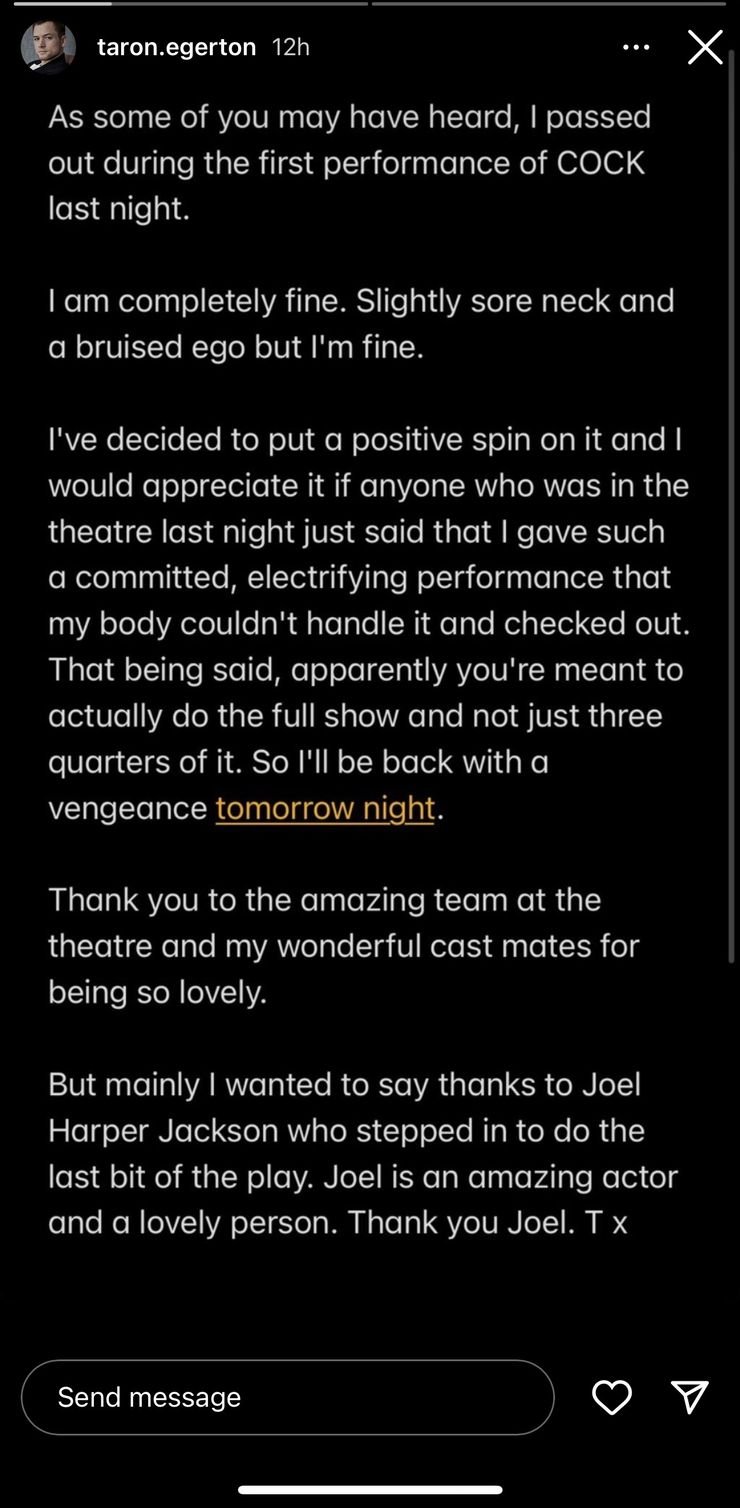
Task: Tap the taron.egerton profile picture
Action: (48, 46)
